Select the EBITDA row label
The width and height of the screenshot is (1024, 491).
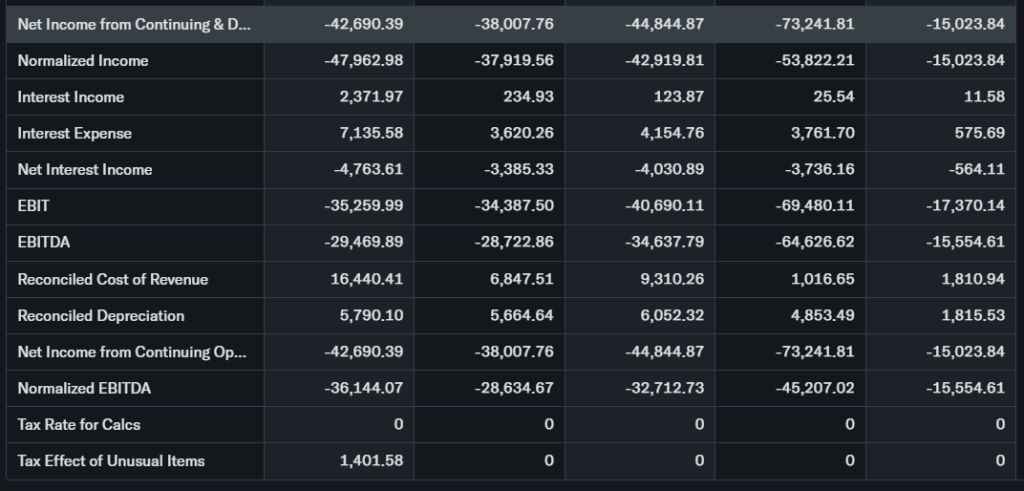(44, 242)
